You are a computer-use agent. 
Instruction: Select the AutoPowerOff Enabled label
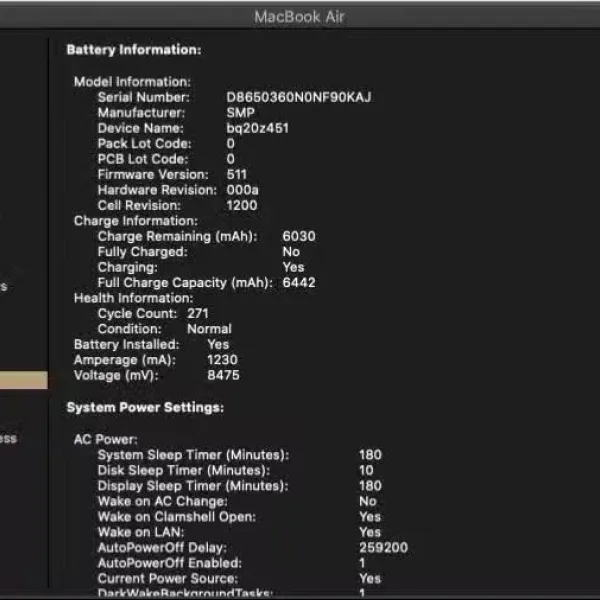click(170, 563)
